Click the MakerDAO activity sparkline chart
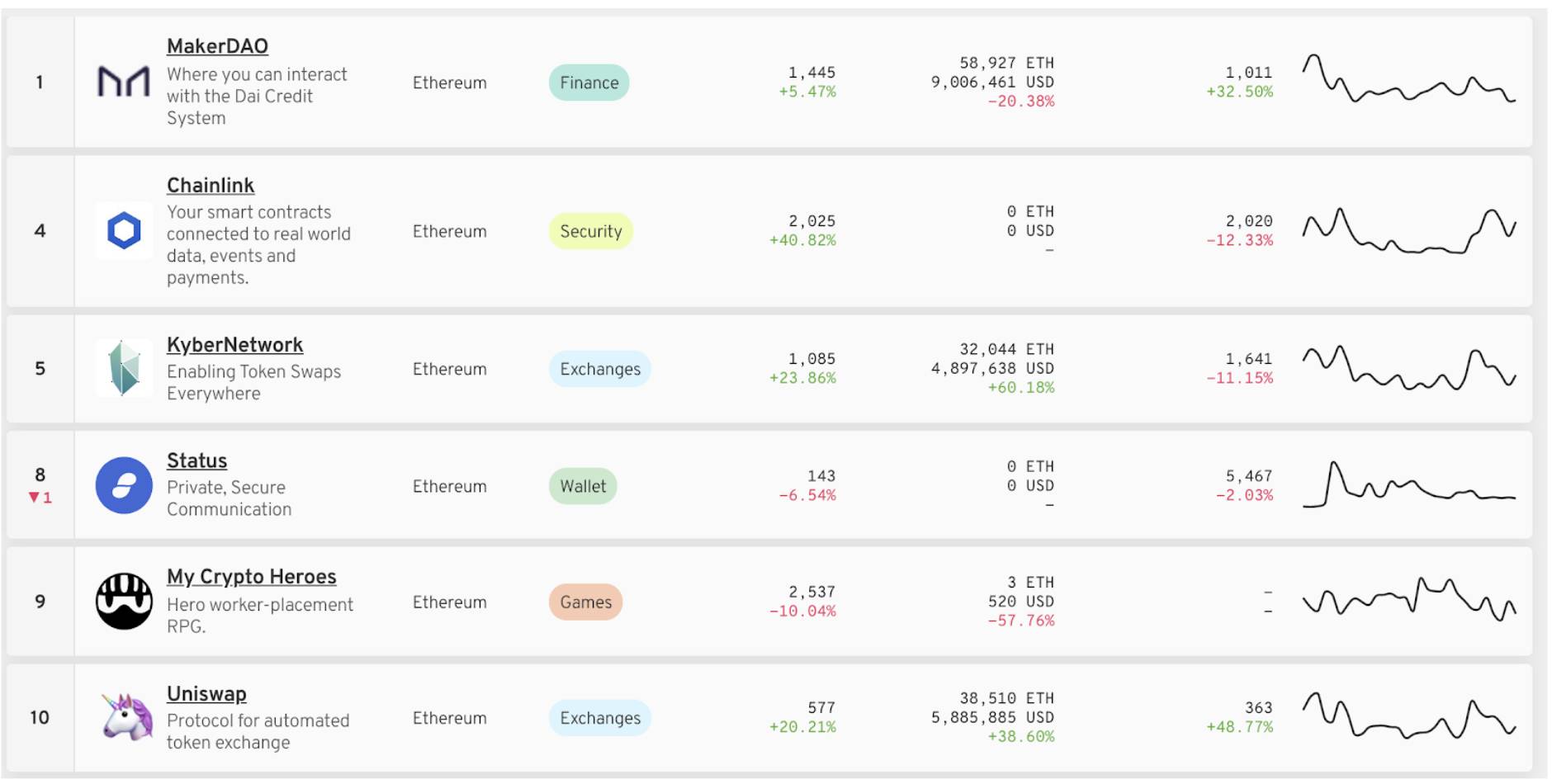 1408,79
